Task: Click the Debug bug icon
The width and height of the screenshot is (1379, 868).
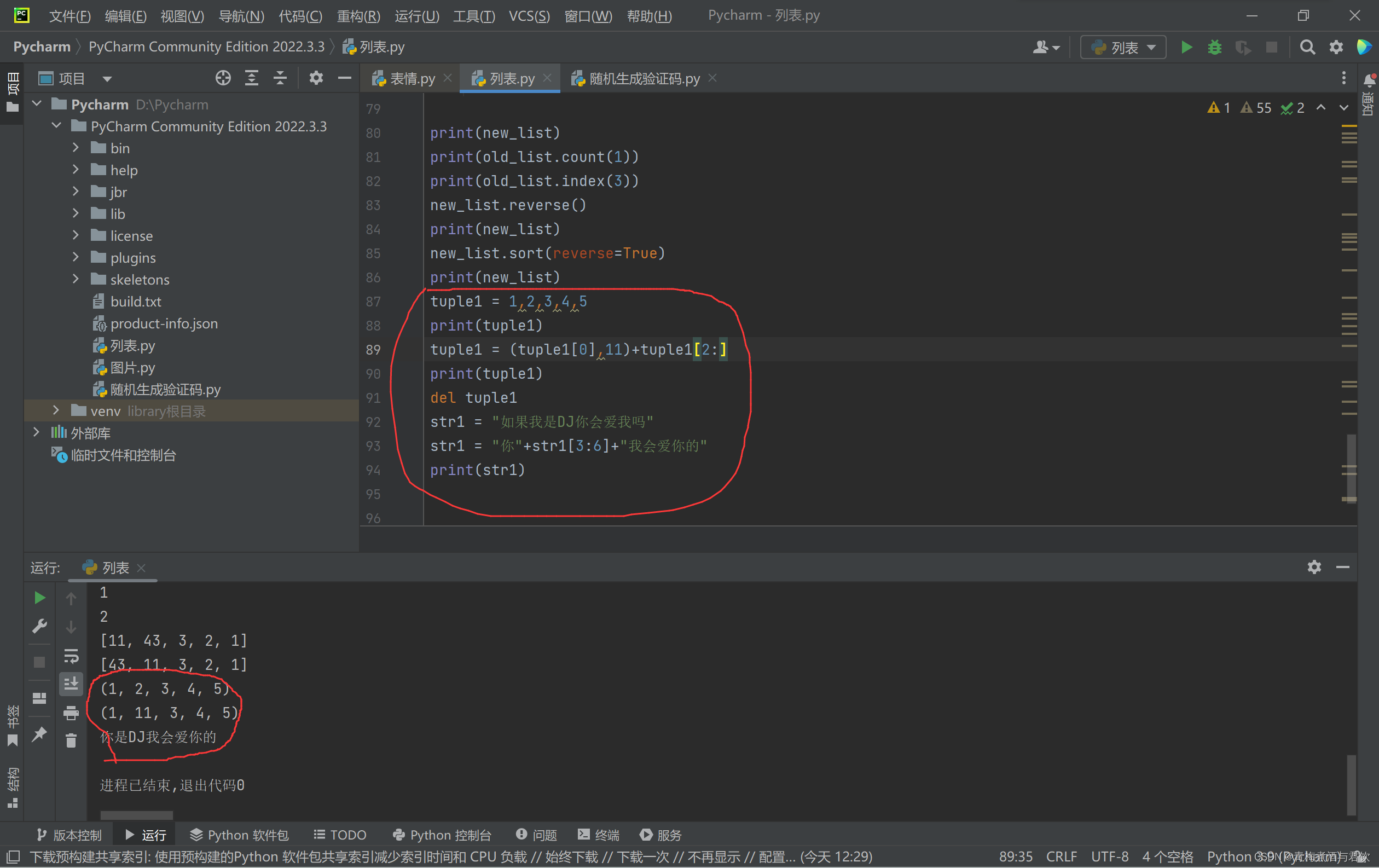Action: pos(1214,47)
